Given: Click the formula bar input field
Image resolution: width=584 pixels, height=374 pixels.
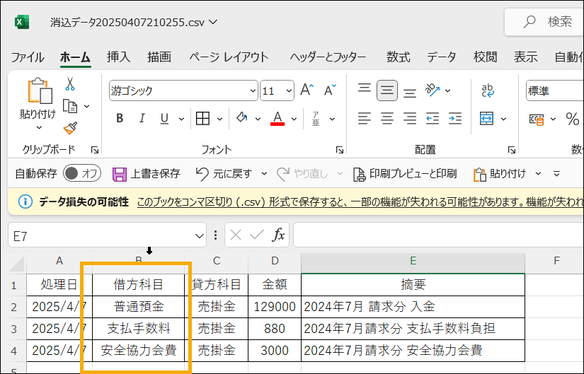Looking at the screenshot, I should tap(438, 235).
